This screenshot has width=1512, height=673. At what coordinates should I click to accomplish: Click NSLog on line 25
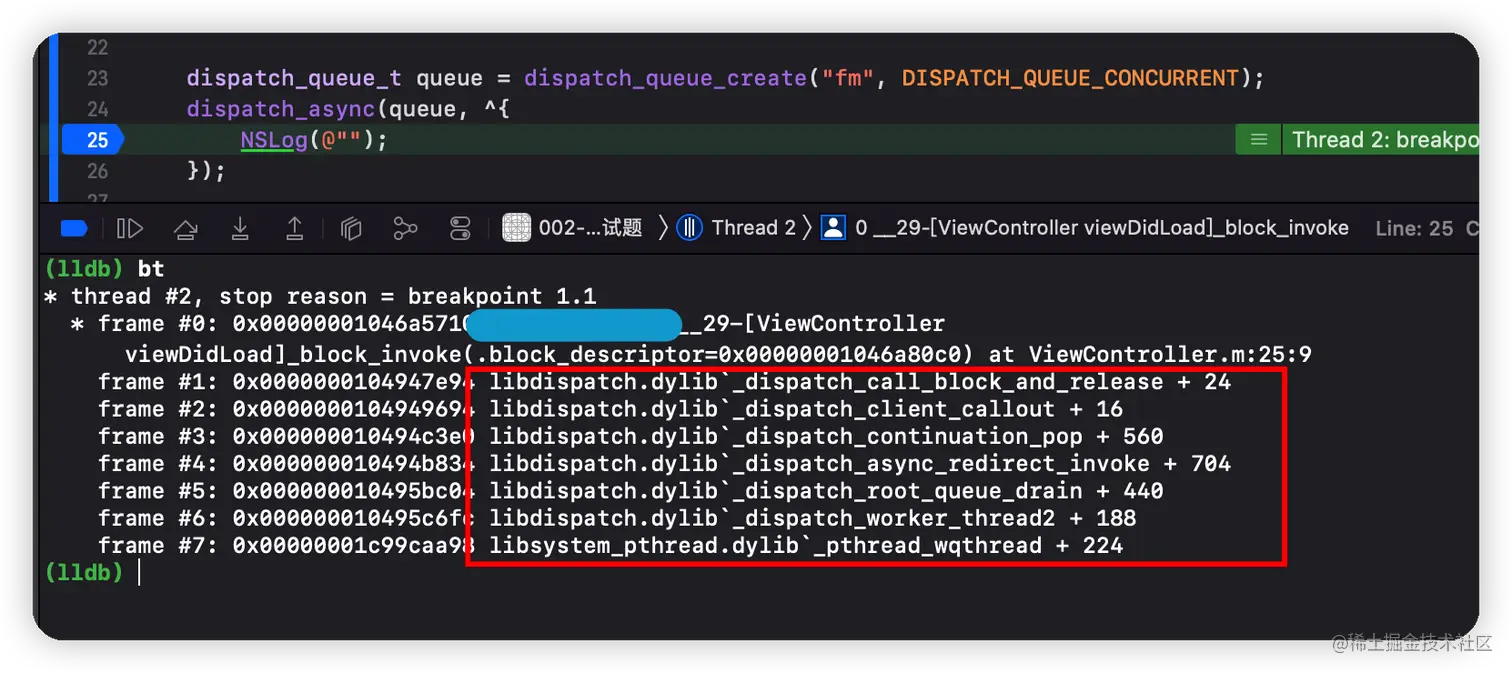[x=274, y=140]
